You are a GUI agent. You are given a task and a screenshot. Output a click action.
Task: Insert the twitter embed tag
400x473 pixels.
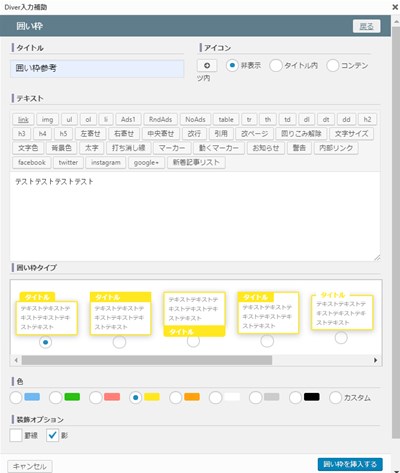point(68,162)
